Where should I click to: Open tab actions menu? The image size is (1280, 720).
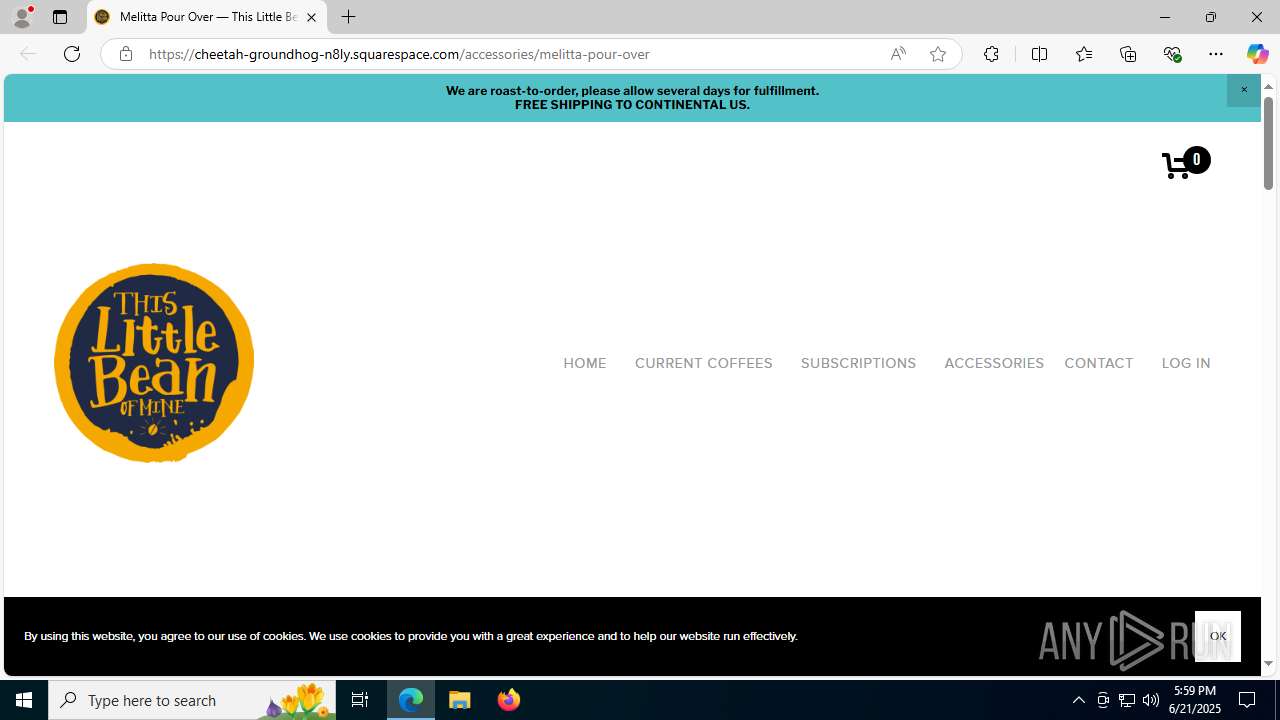pos(60,17)
